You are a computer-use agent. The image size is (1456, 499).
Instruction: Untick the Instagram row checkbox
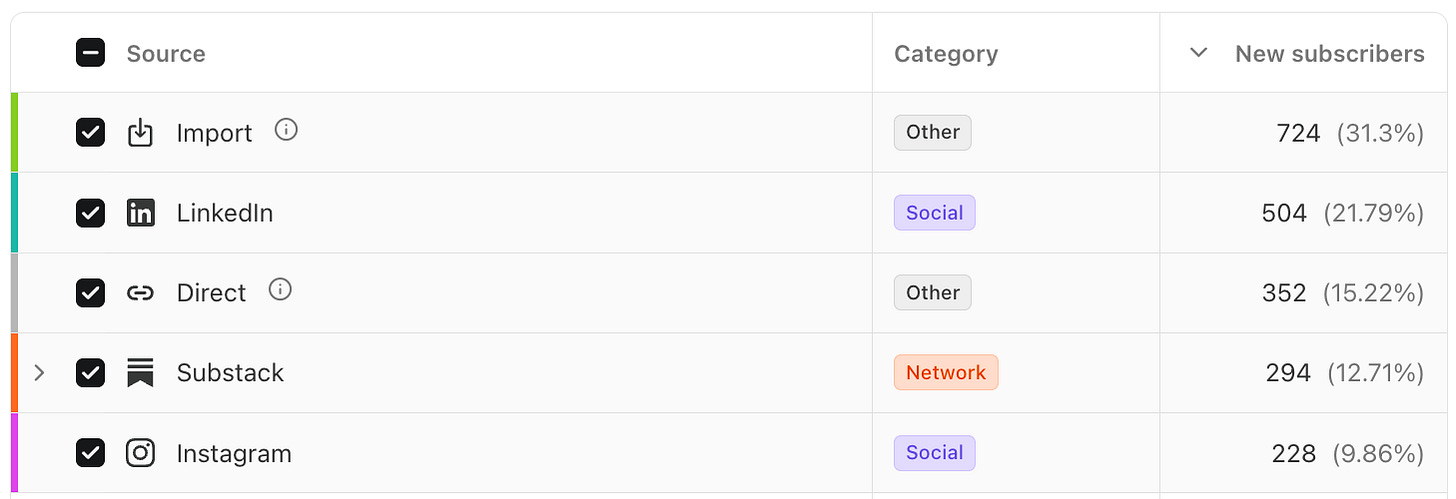point(90,453)
